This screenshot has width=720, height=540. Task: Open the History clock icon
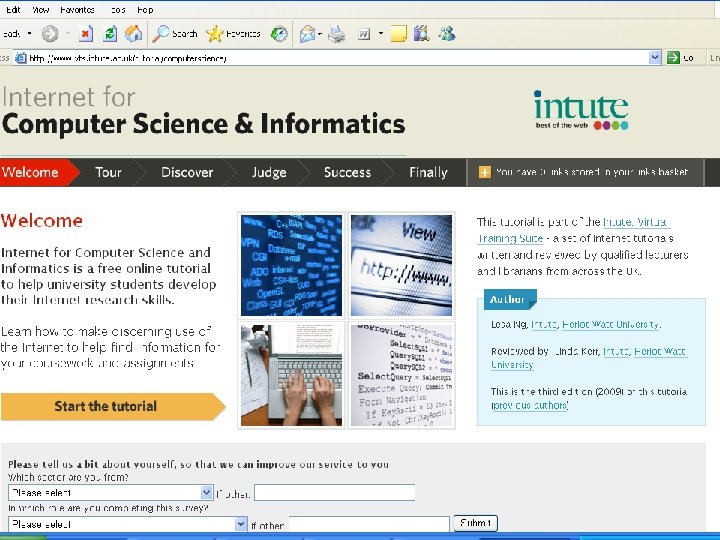(279, 34)
